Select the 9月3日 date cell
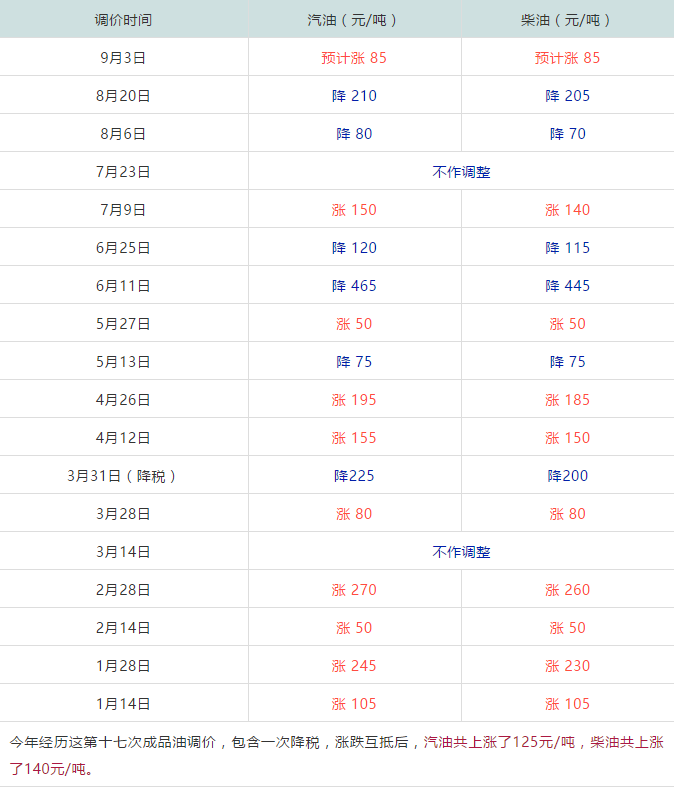The width and height of the screenshot is (674, 788). point(123,58)
